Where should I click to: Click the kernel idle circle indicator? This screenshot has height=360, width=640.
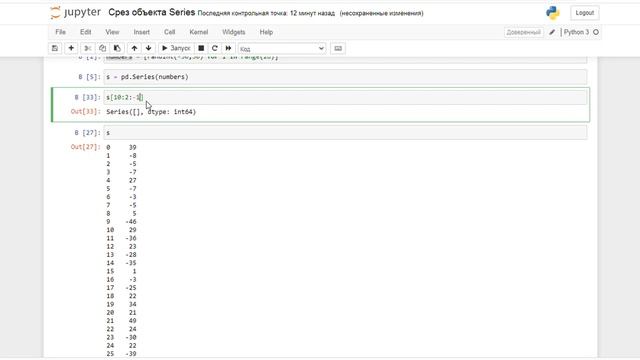pyautogui.click(x=596, y=32)
